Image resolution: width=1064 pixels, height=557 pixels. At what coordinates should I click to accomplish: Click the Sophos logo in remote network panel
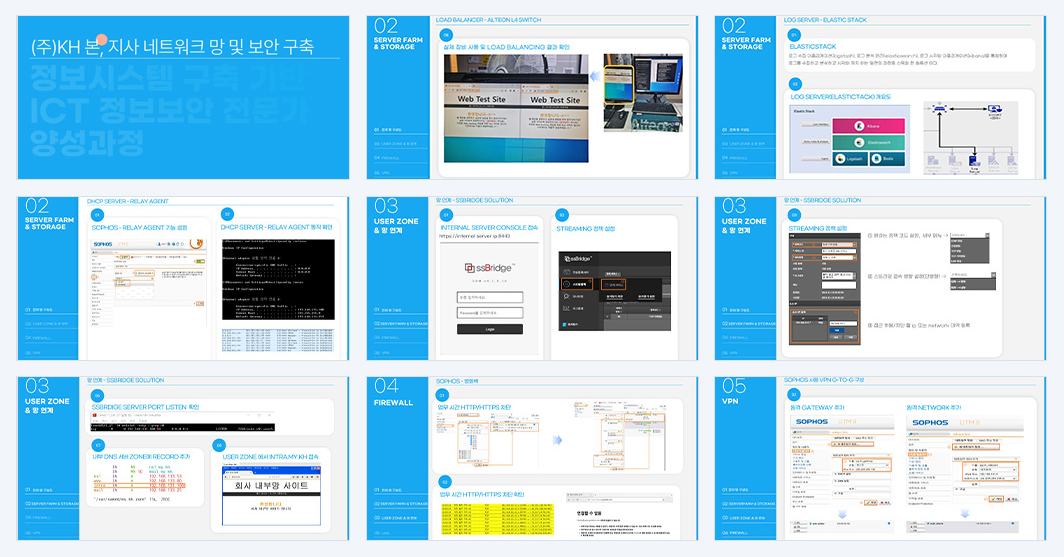click(x=930, y=422)
